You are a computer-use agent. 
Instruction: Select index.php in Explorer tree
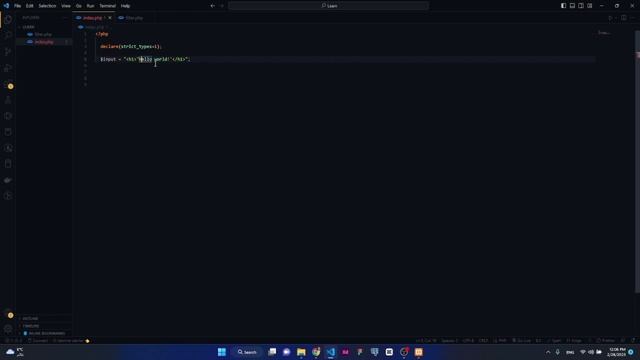click(44, 42)
